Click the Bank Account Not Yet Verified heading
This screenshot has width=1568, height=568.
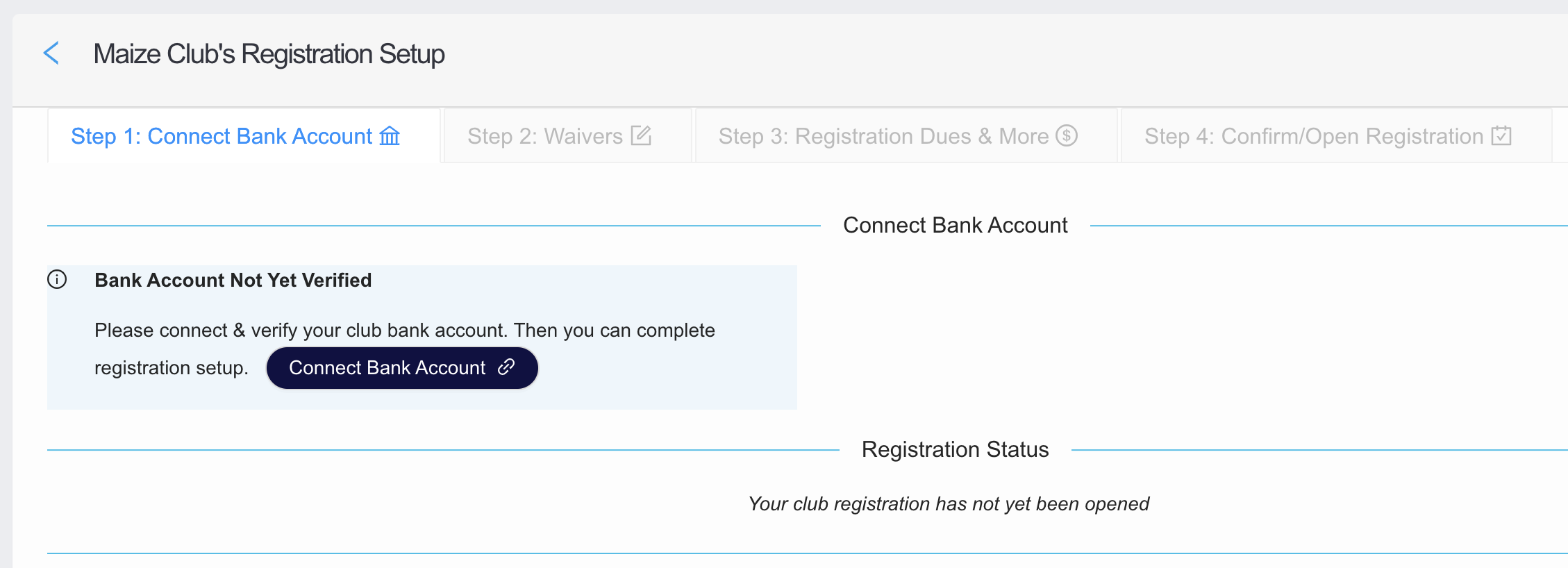coord(233,281)
